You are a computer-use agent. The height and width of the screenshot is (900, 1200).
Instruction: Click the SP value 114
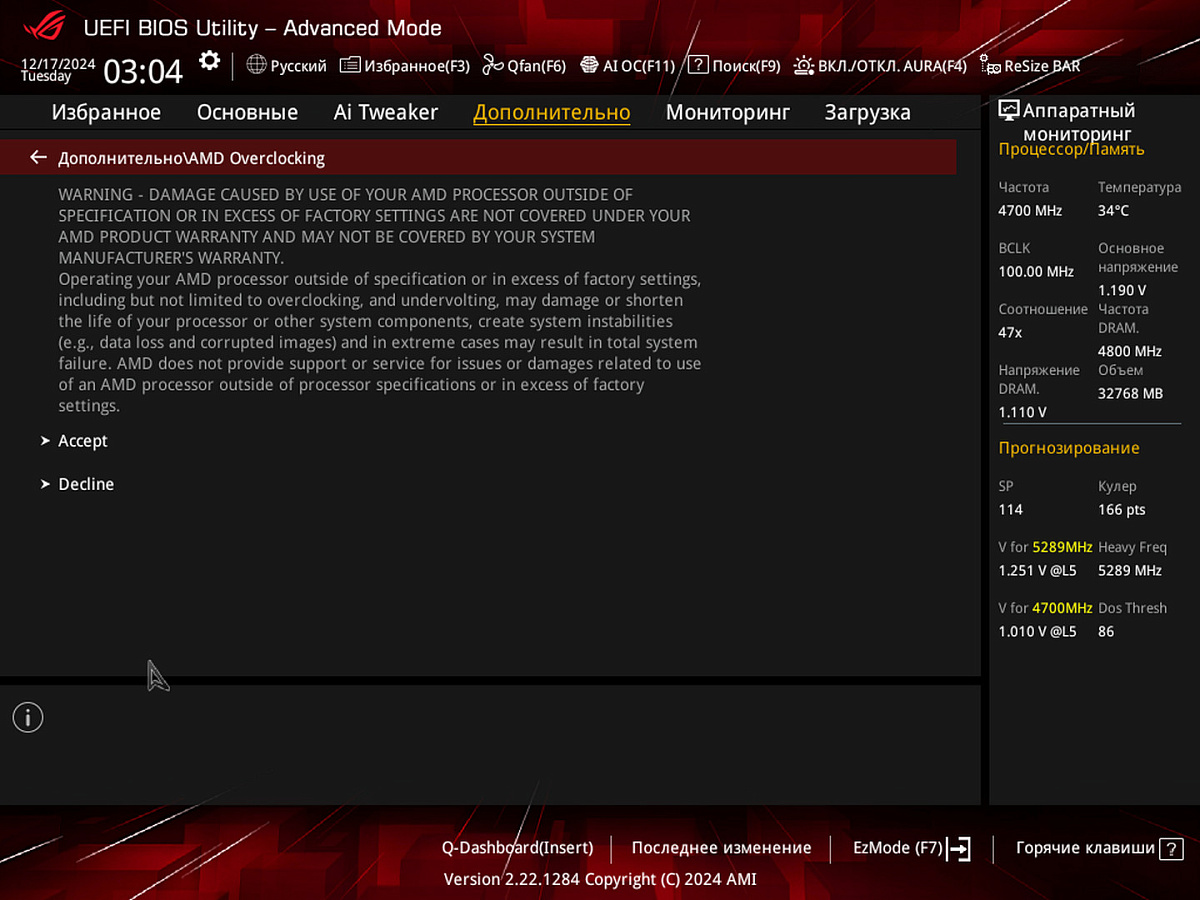coord(1010,510)
